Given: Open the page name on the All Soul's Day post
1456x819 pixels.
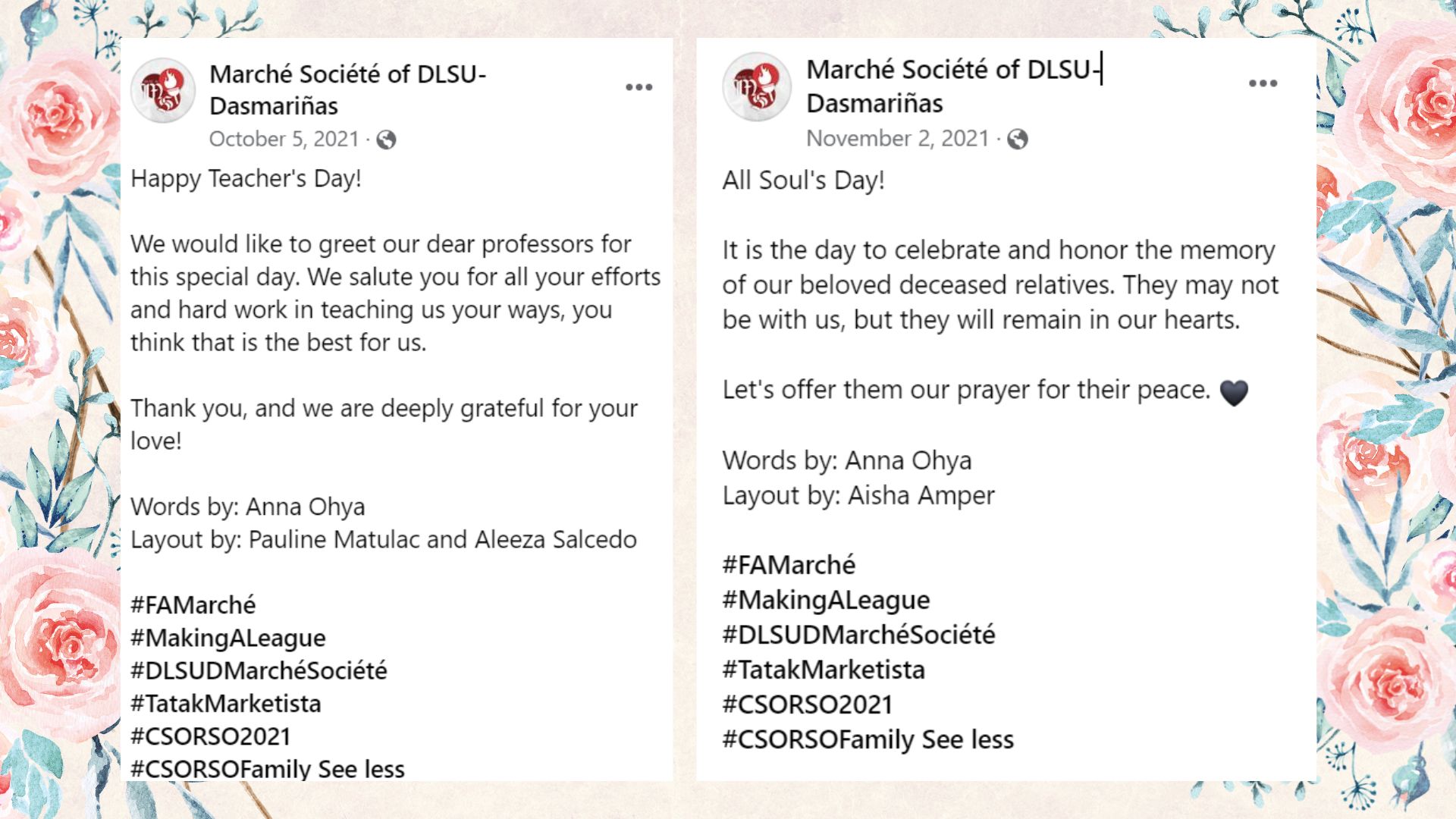Looking at the screenshot, I should click(952, 86).
